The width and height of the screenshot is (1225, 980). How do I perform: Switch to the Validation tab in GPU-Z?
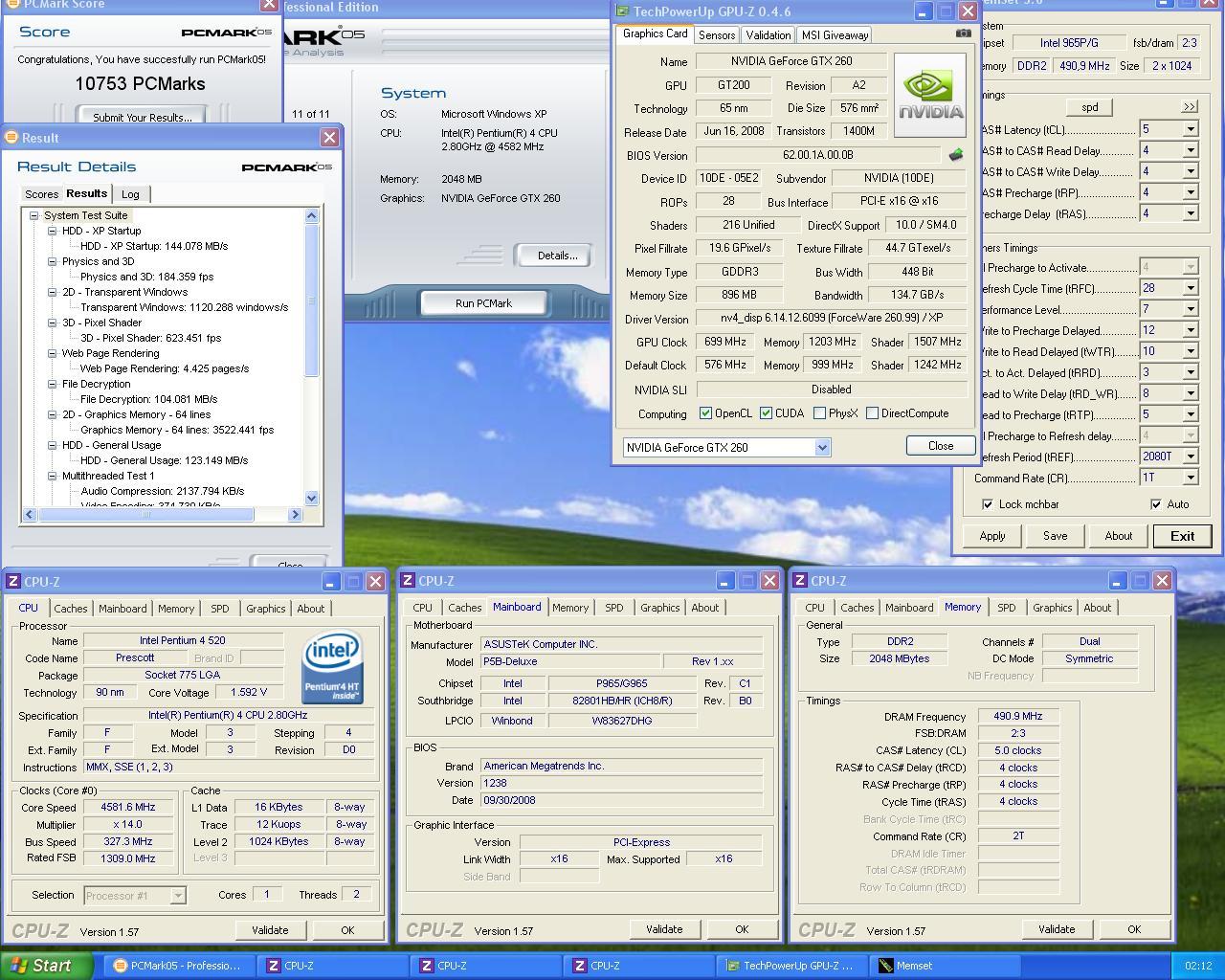pyautogui.click(x=768, y=35)
